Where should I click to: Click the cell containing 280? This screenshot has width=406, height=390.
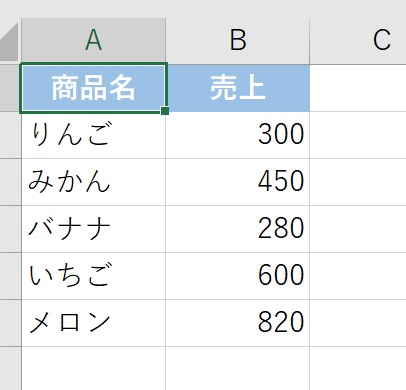point(238,229)
